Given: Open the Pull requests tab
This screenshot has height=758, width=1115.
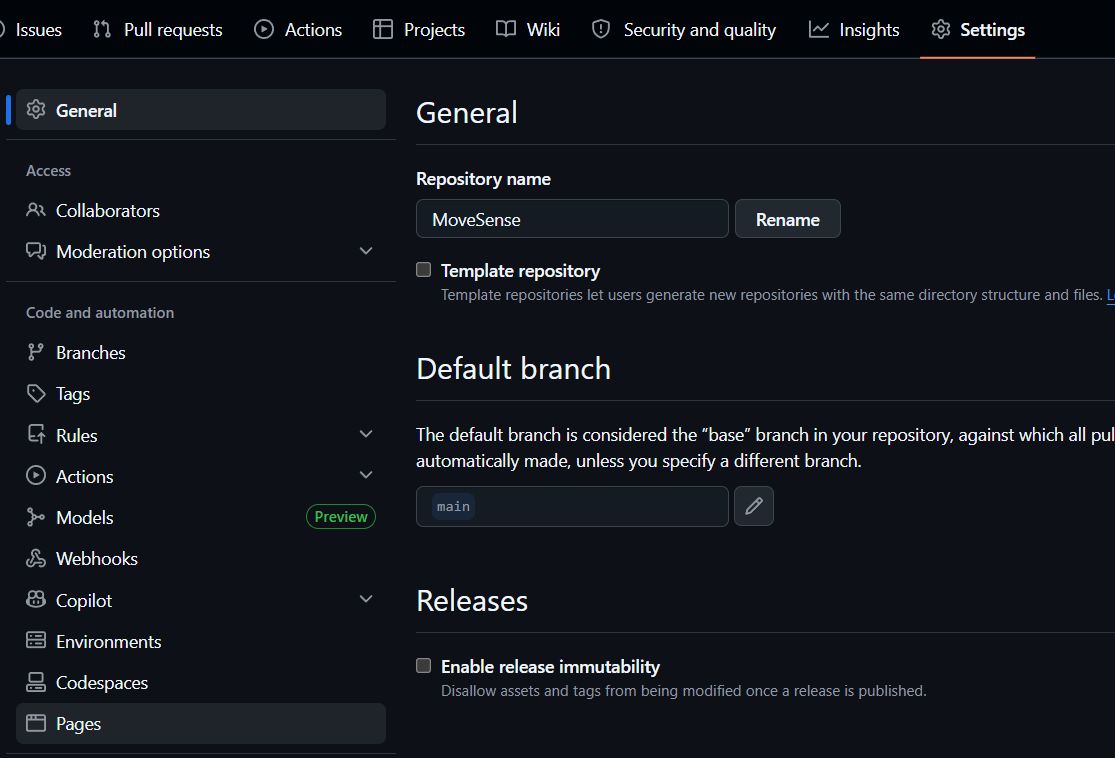Looking at the screenshot, I should pyautogui.click(x=158, y=29).
